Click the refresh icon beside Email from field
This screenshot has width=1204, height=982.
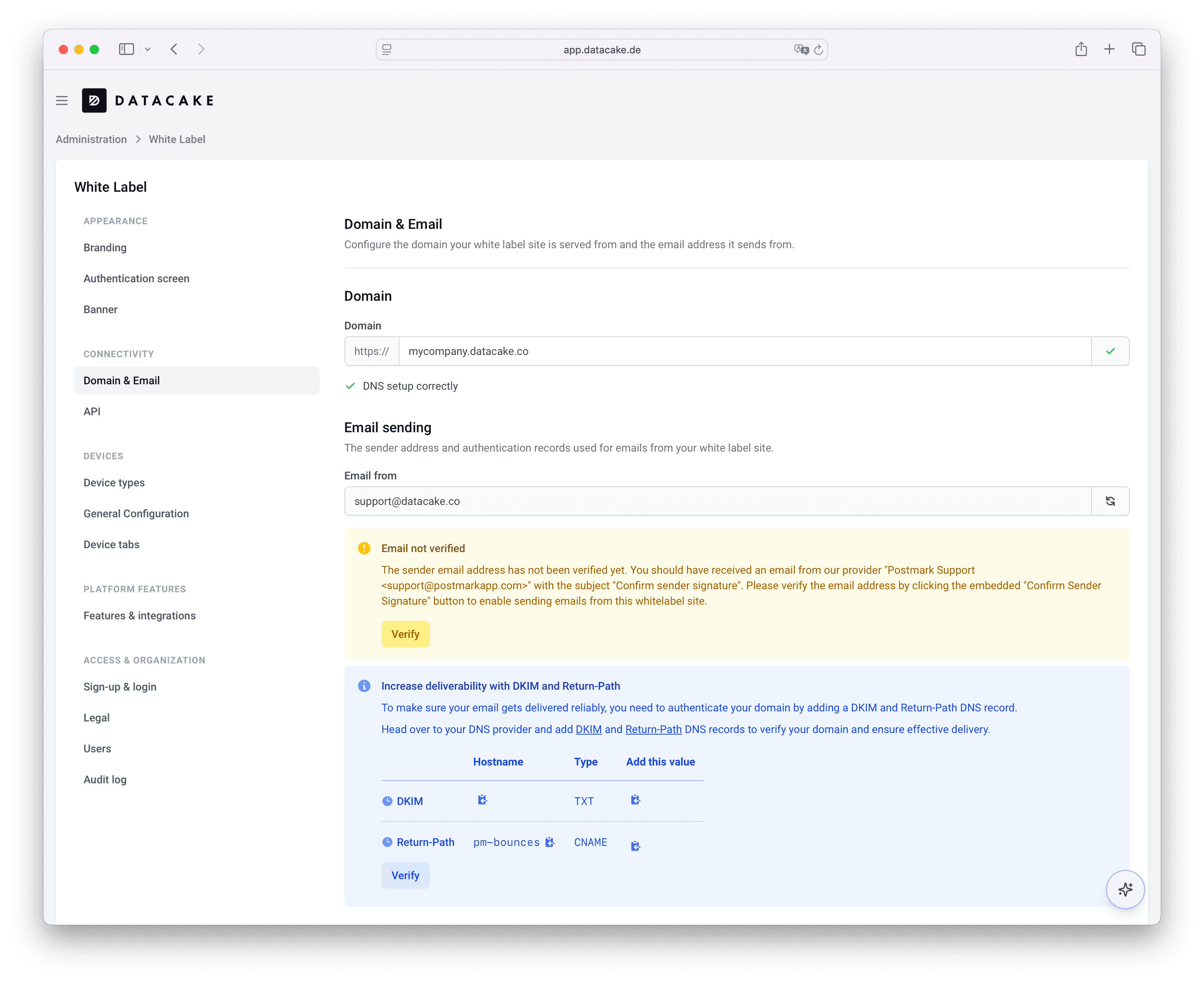[1110, 501]
